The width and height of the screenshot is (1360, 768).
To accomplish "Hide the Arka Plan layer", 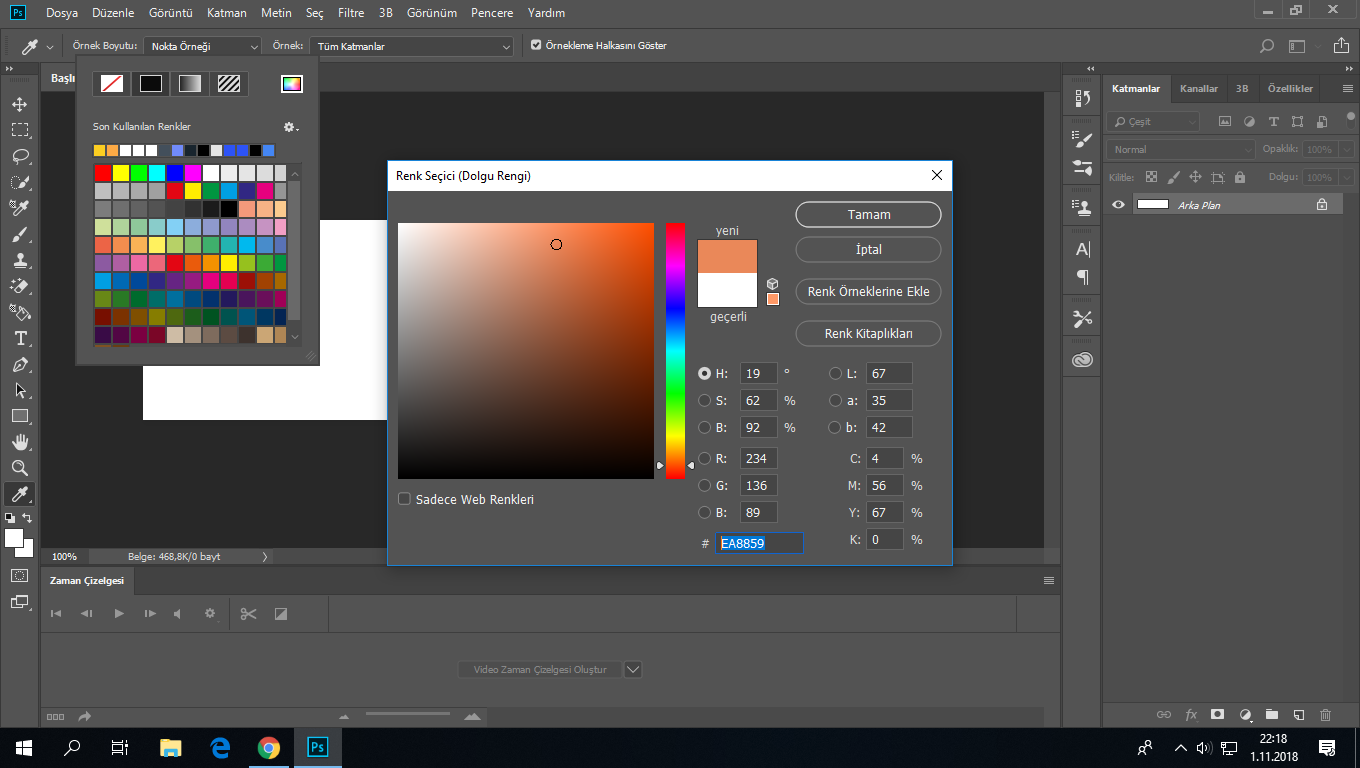I will point(1118,204).
